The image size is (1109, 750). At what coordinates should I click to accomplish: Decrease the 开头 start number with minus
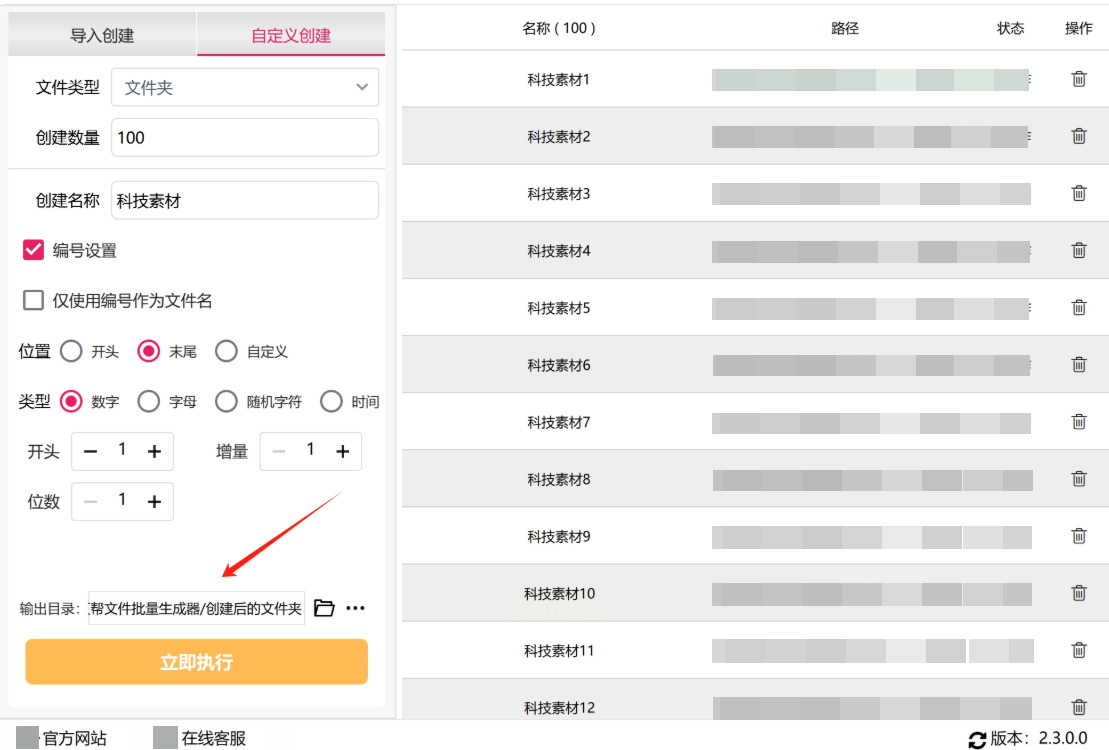pos(91,452)
